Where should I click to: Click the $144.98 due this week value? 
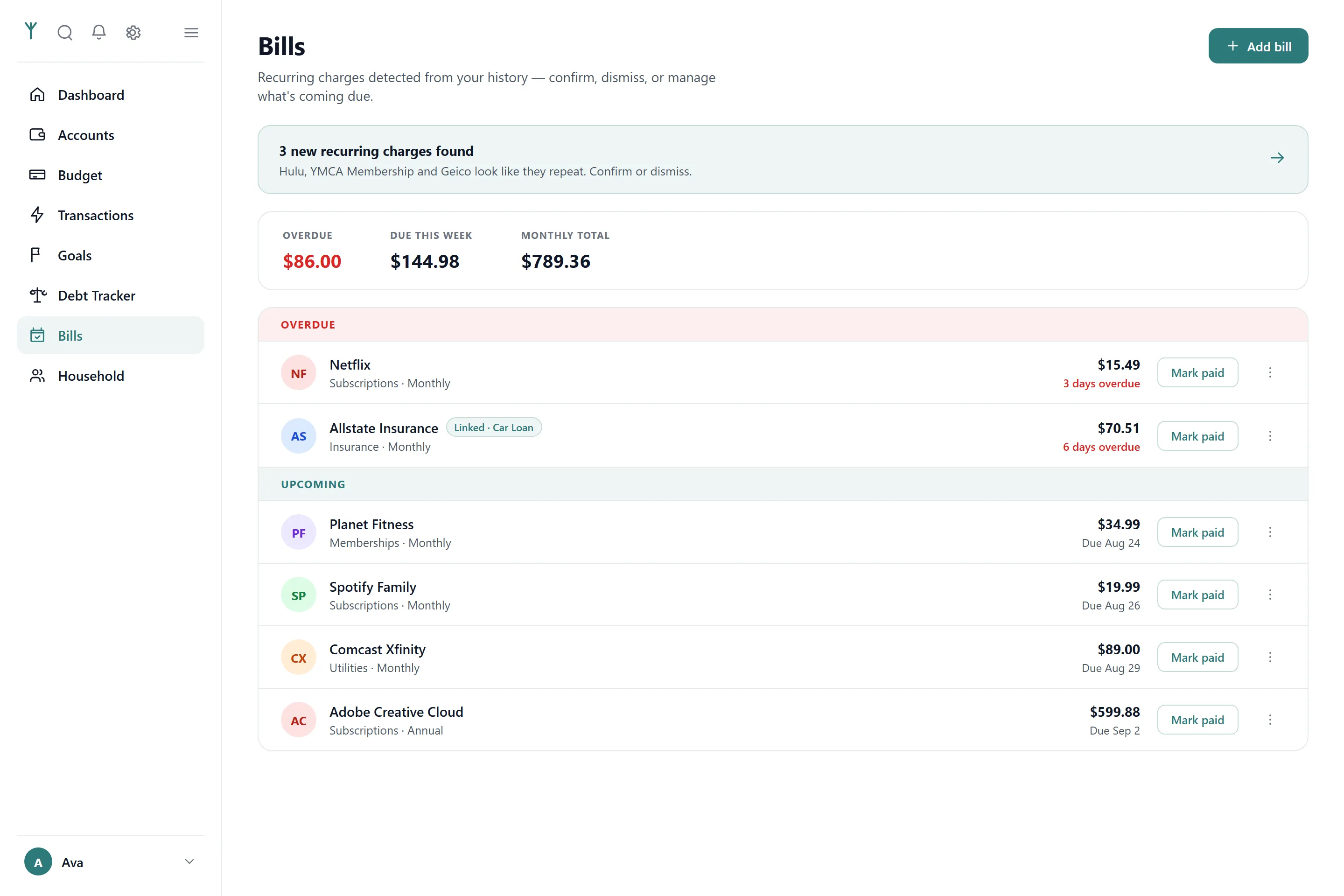[x=425, y=261]
